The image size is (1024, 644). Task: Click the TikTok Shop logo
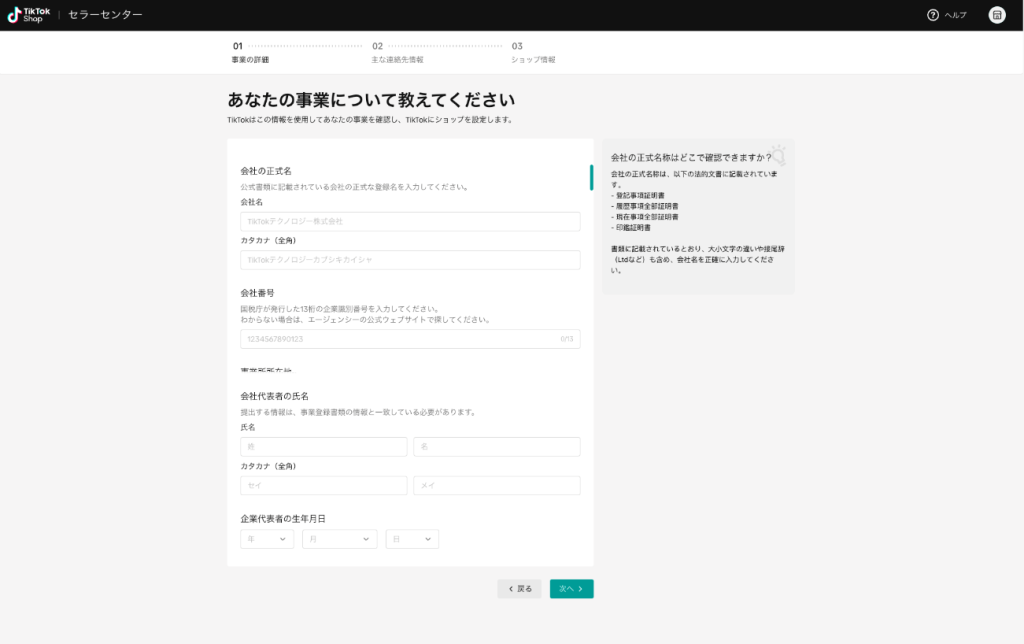27,14
